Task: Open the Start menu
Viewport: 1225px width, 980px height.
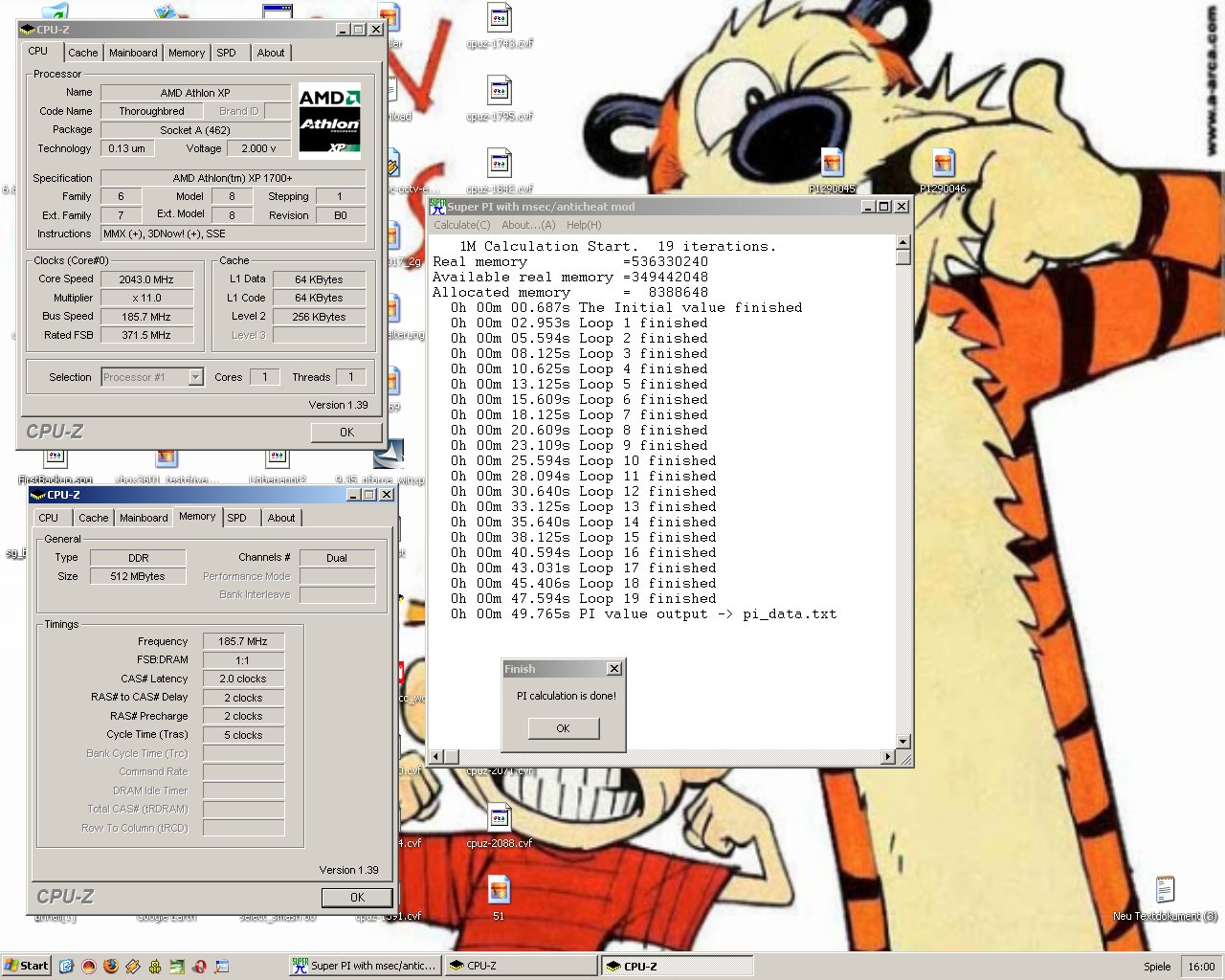Action: pyautogui.click(x=26, y=966)
